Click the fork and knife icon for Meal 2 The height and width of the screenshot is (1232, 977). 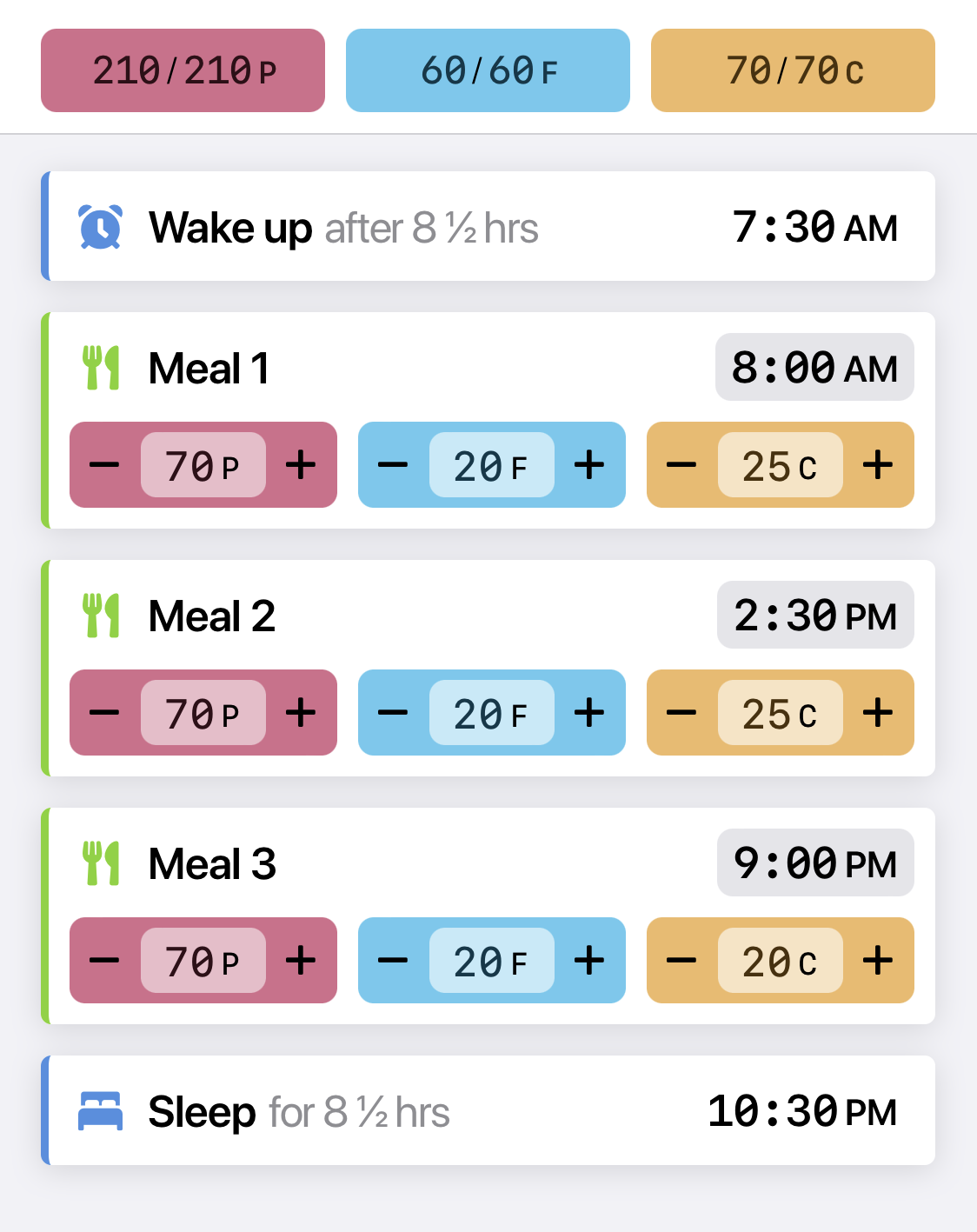click(x=101, y=616)
